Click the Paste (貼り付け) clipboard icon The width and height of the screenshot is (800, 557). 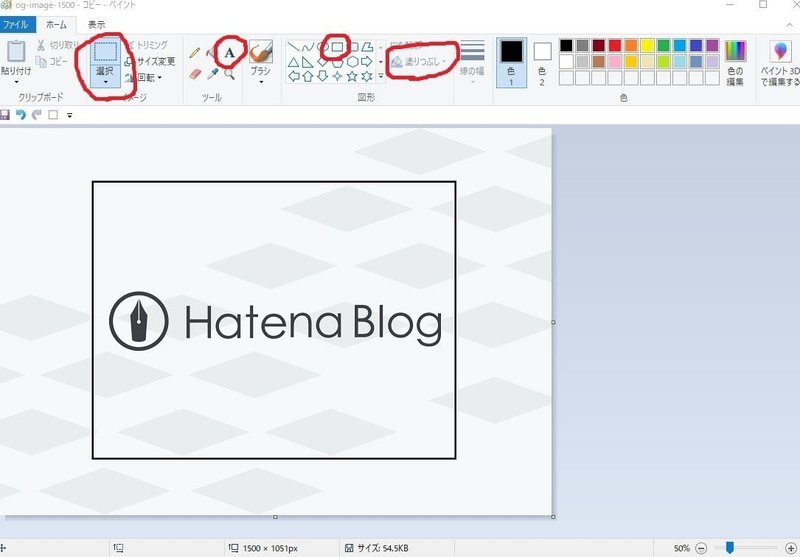coord(16,51)
